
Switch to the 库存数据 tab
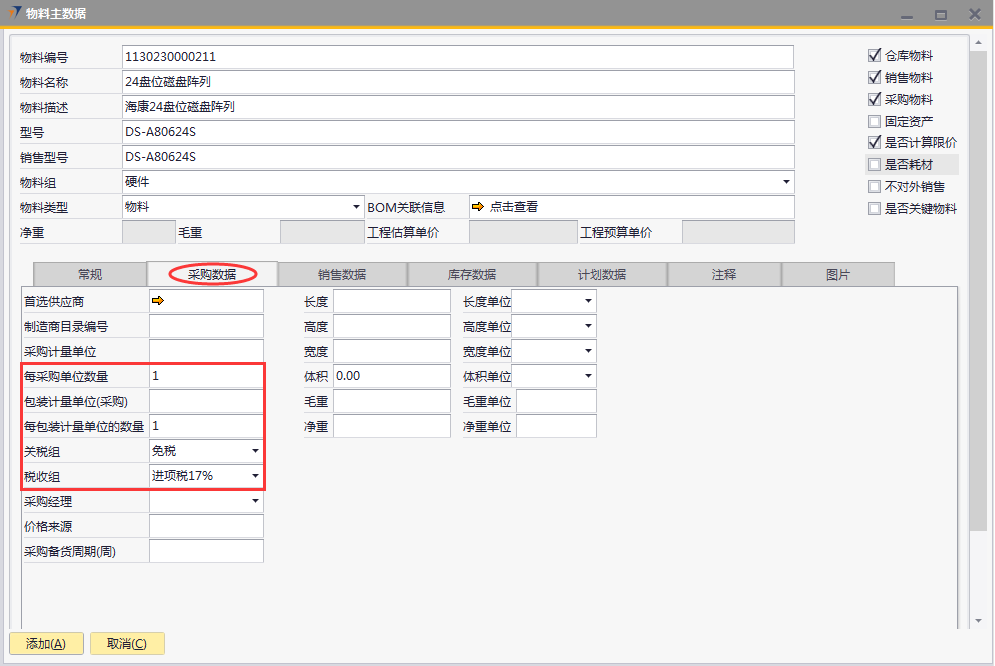tap(472, 274)
